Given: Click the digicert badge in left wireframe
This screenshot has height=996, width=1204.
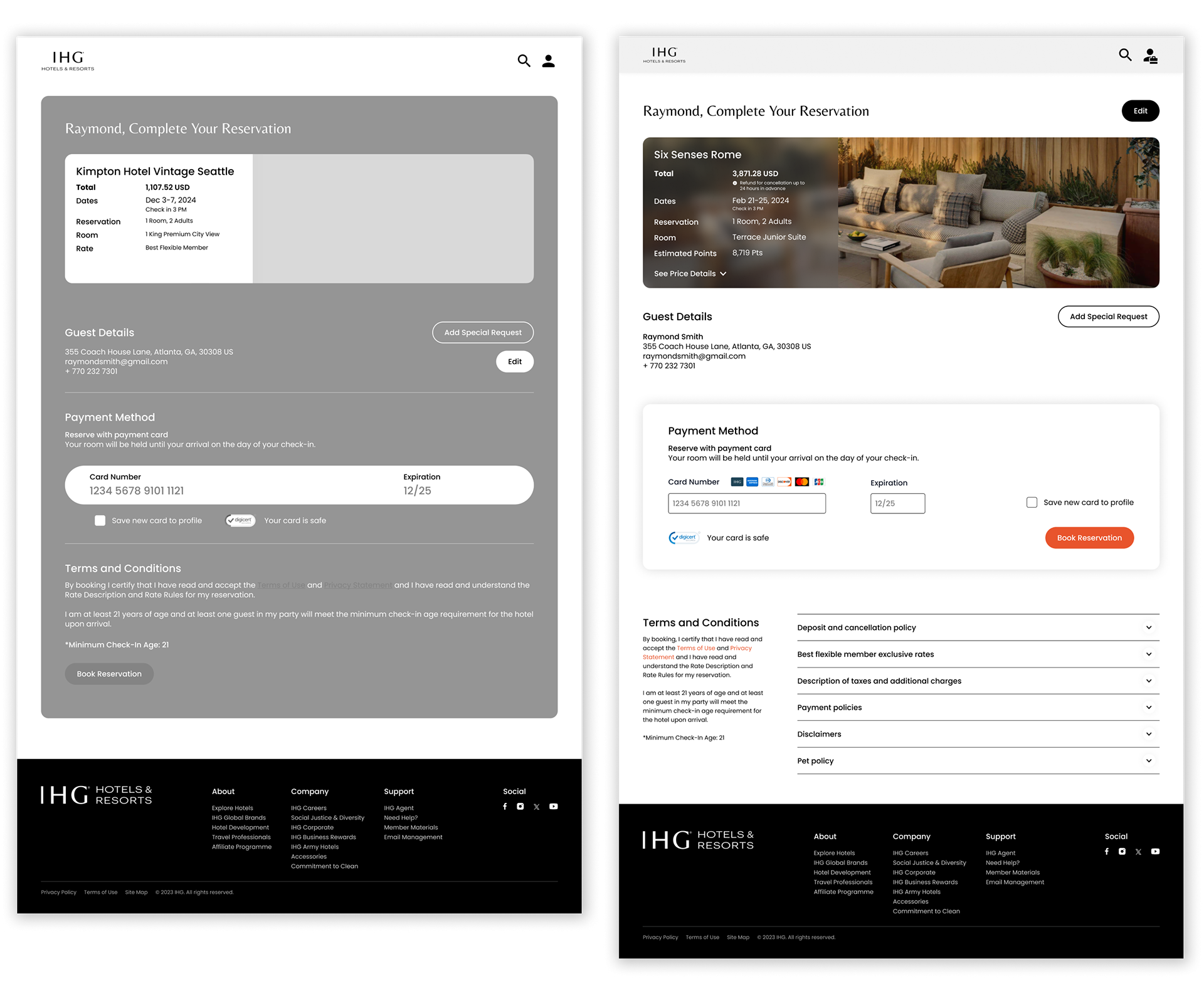Looking at the screenshot, I should tap(241, 520).
